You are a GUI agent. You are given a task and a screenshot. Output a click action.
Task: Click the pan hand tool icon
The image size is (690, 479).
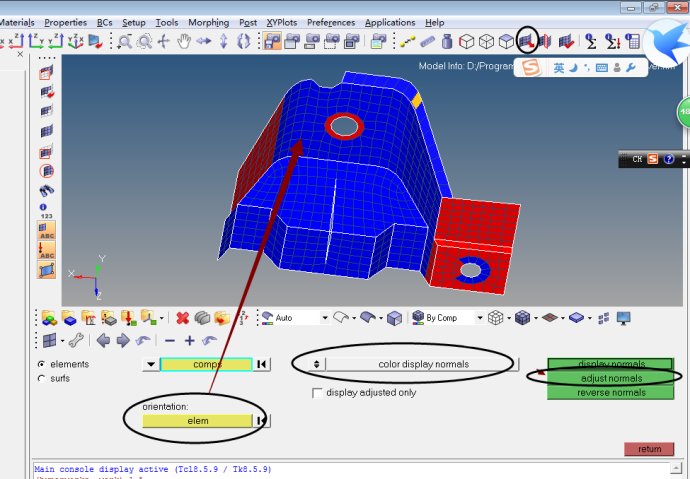click(183, 41)
